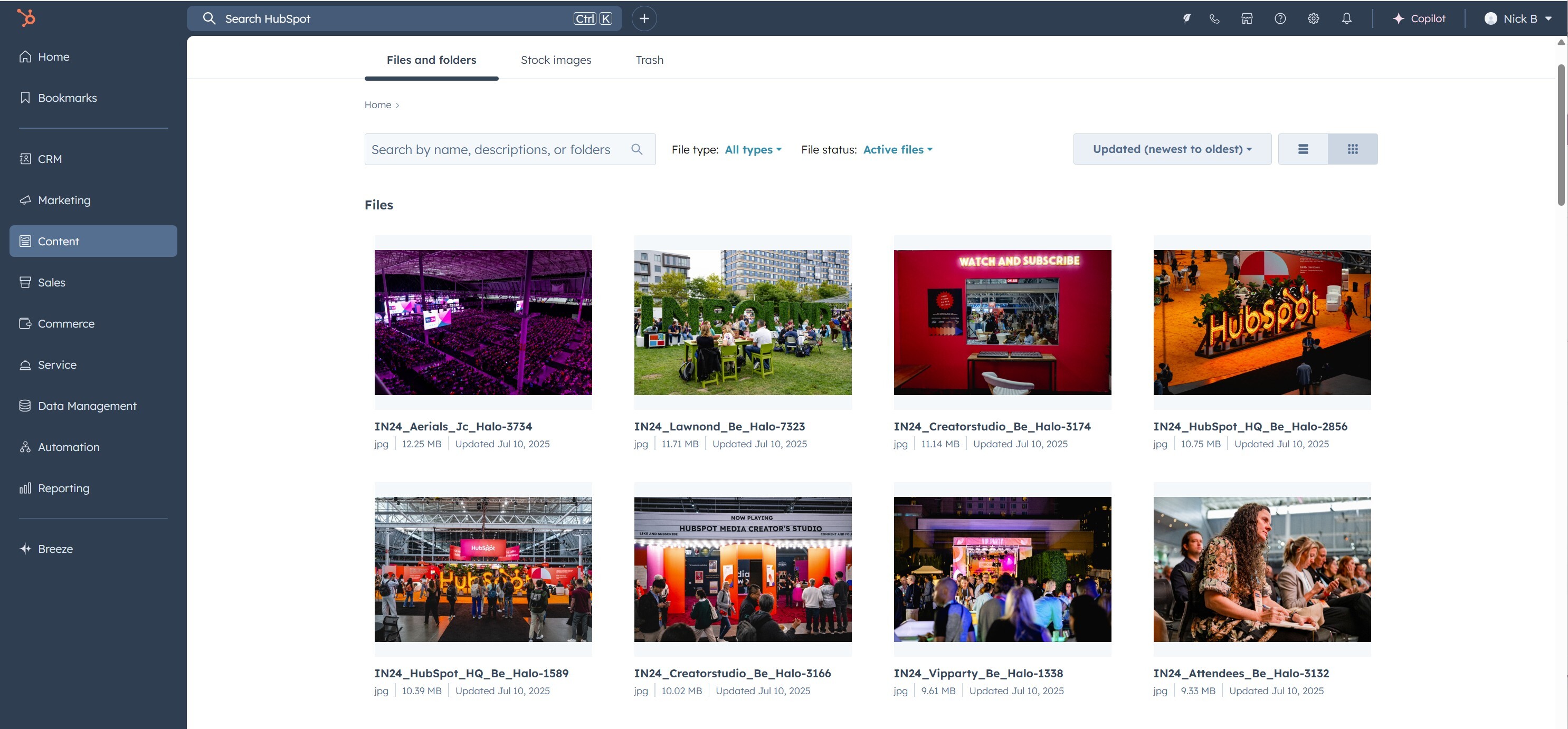Click the file name IN24_Aerials_Jc_Halo-3734
This screenshot has height=729, width=1568.
(453, 427)
